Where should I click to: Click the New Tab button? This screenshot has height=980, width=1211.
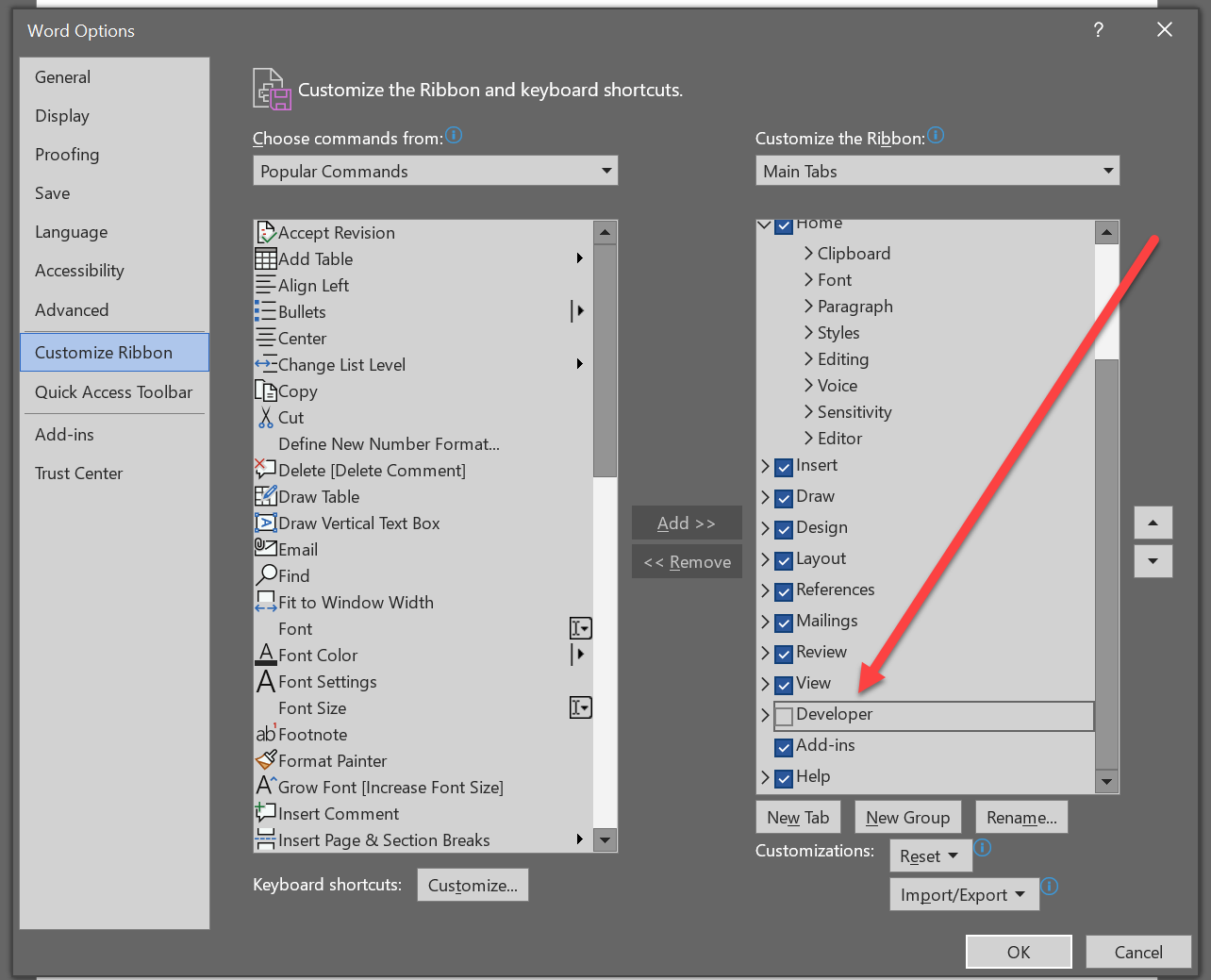[x=798, y=817]
